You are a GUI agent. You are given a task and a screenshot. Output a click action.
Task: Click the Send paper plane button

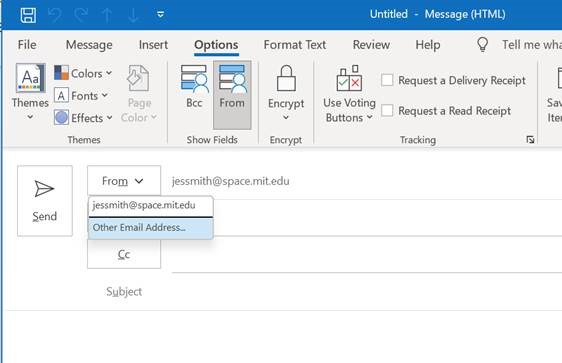[45, 201]
